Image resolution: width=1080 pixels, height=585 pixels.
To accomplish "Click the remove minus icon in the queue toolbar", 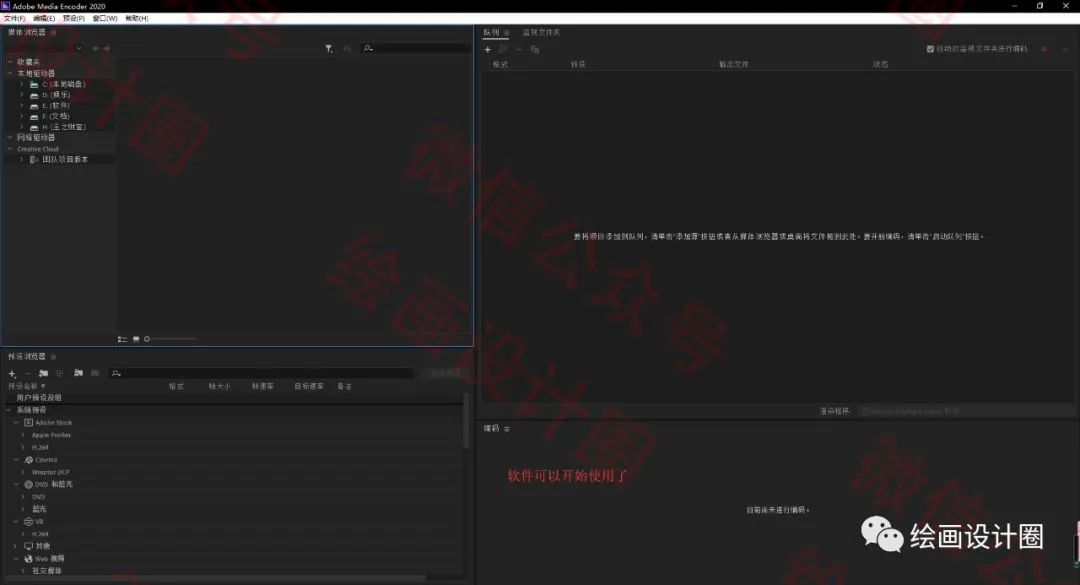I will point(519,50).
